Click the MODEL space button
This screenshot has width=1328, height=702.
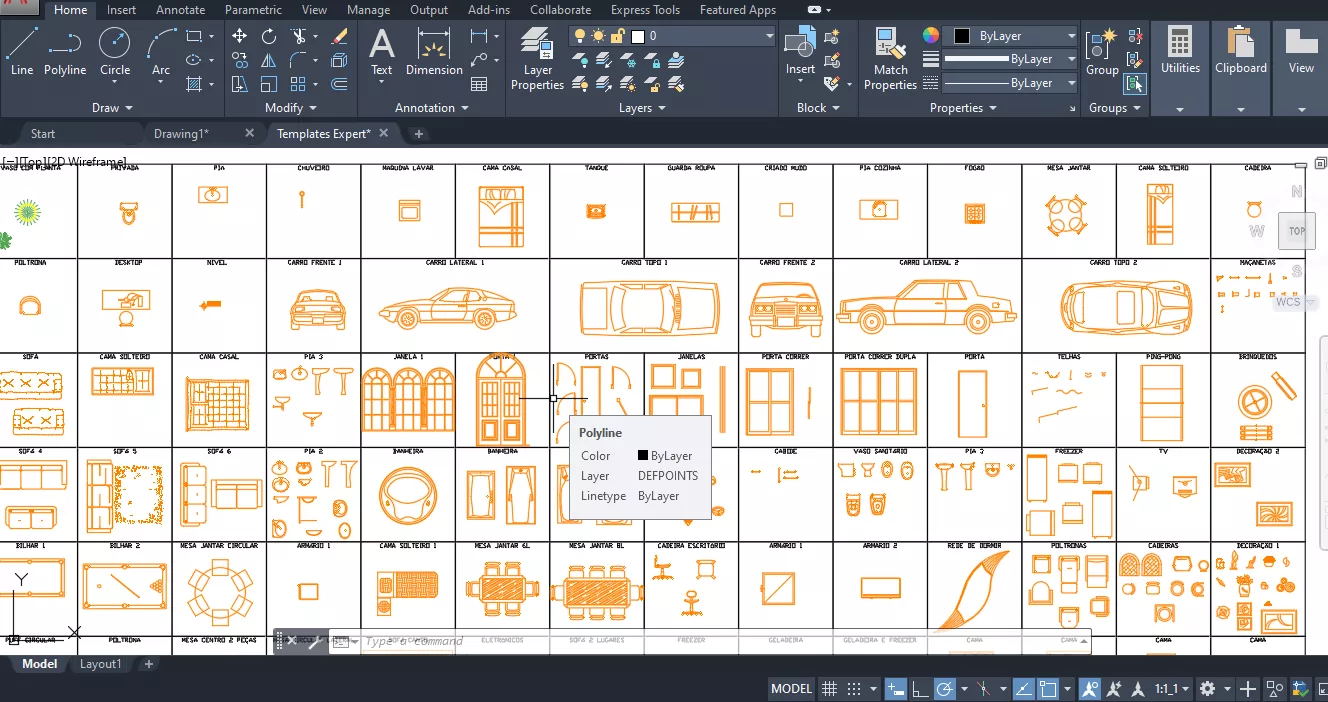tap(791, 689)
